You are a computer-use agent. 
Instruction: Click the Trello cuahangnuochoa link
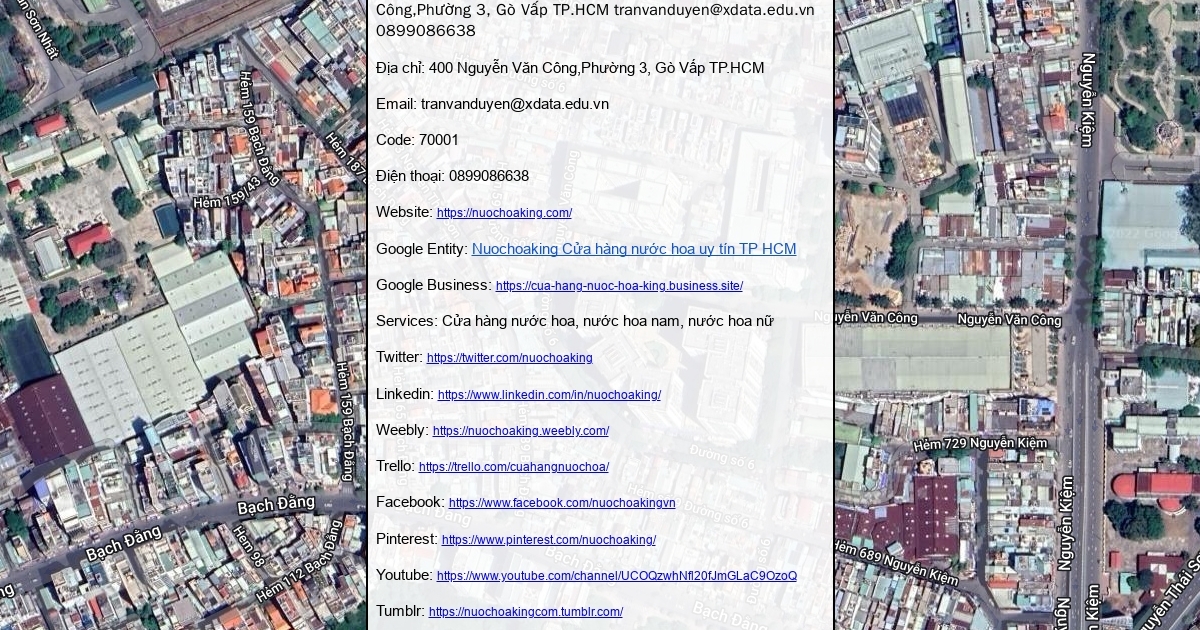pos(513,467)
